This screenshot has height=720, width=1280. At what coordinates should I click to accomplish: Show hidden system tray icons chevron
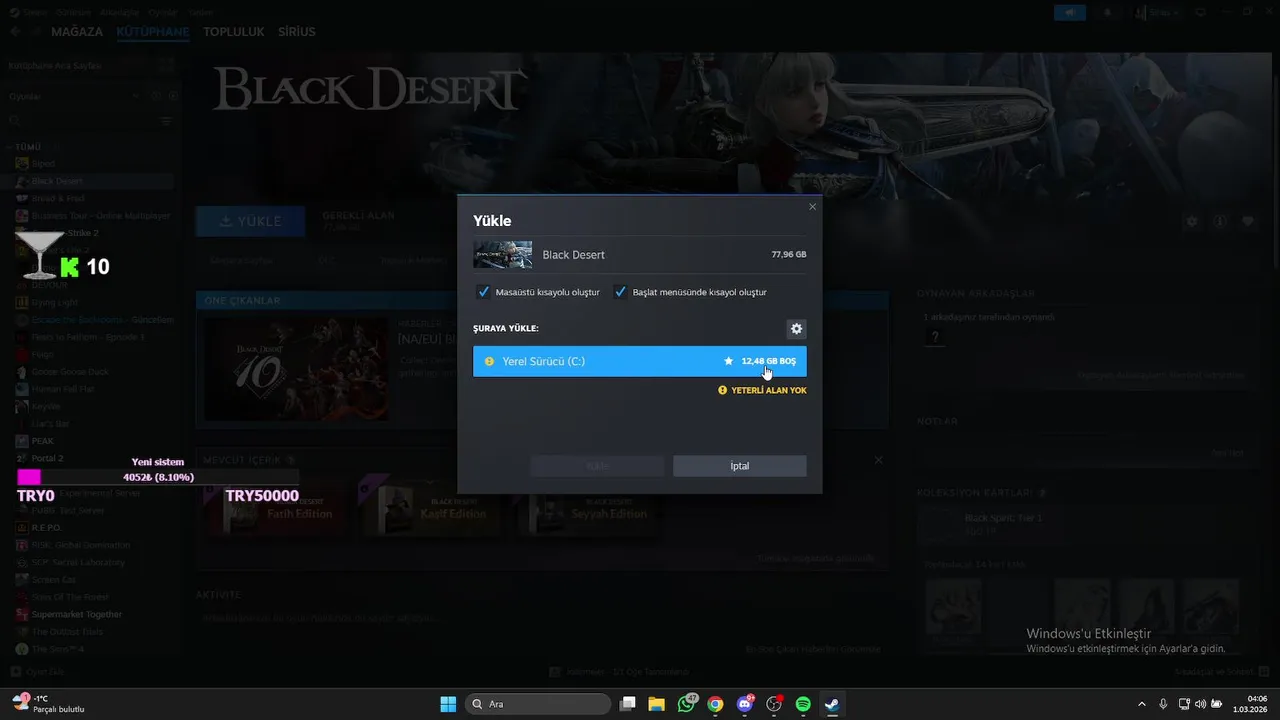[x=1142, y=704]
